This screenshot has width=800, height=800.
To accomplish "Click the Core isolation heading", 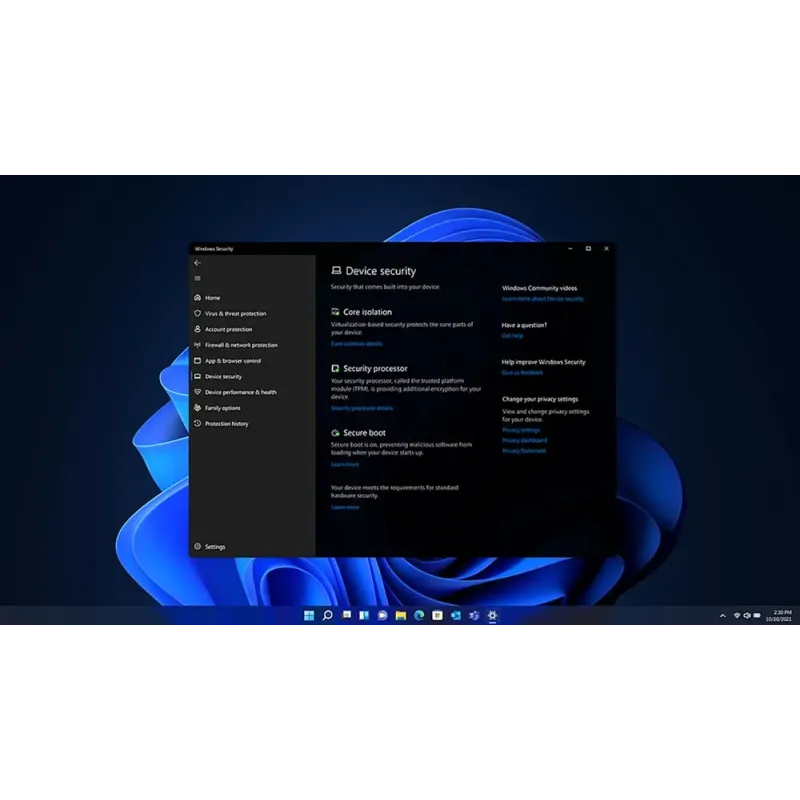I will click(x=367, y=312).
